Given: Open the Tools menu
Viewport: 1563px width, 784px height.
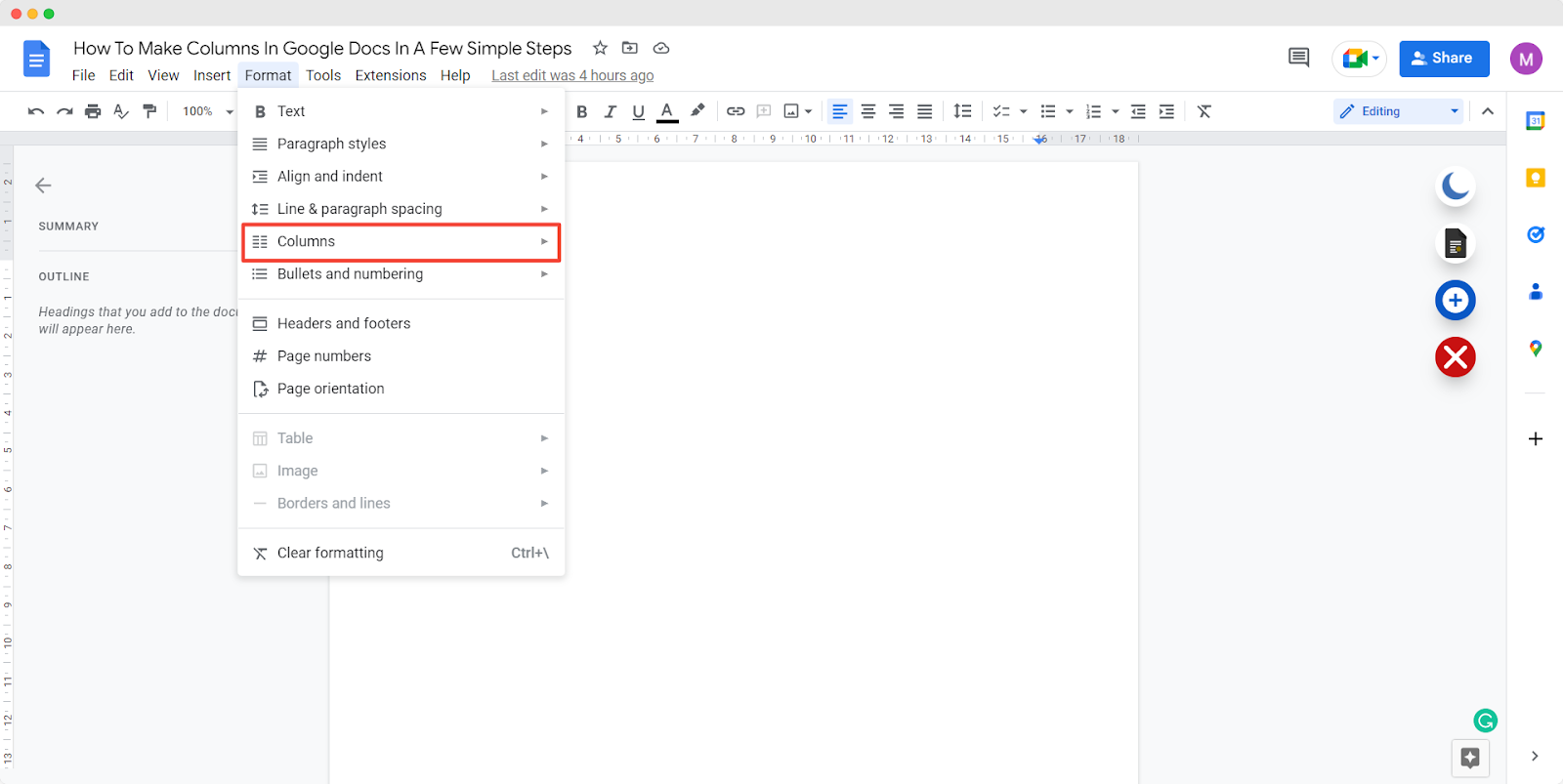Looking at the screenshot, I should click(323, 75).
